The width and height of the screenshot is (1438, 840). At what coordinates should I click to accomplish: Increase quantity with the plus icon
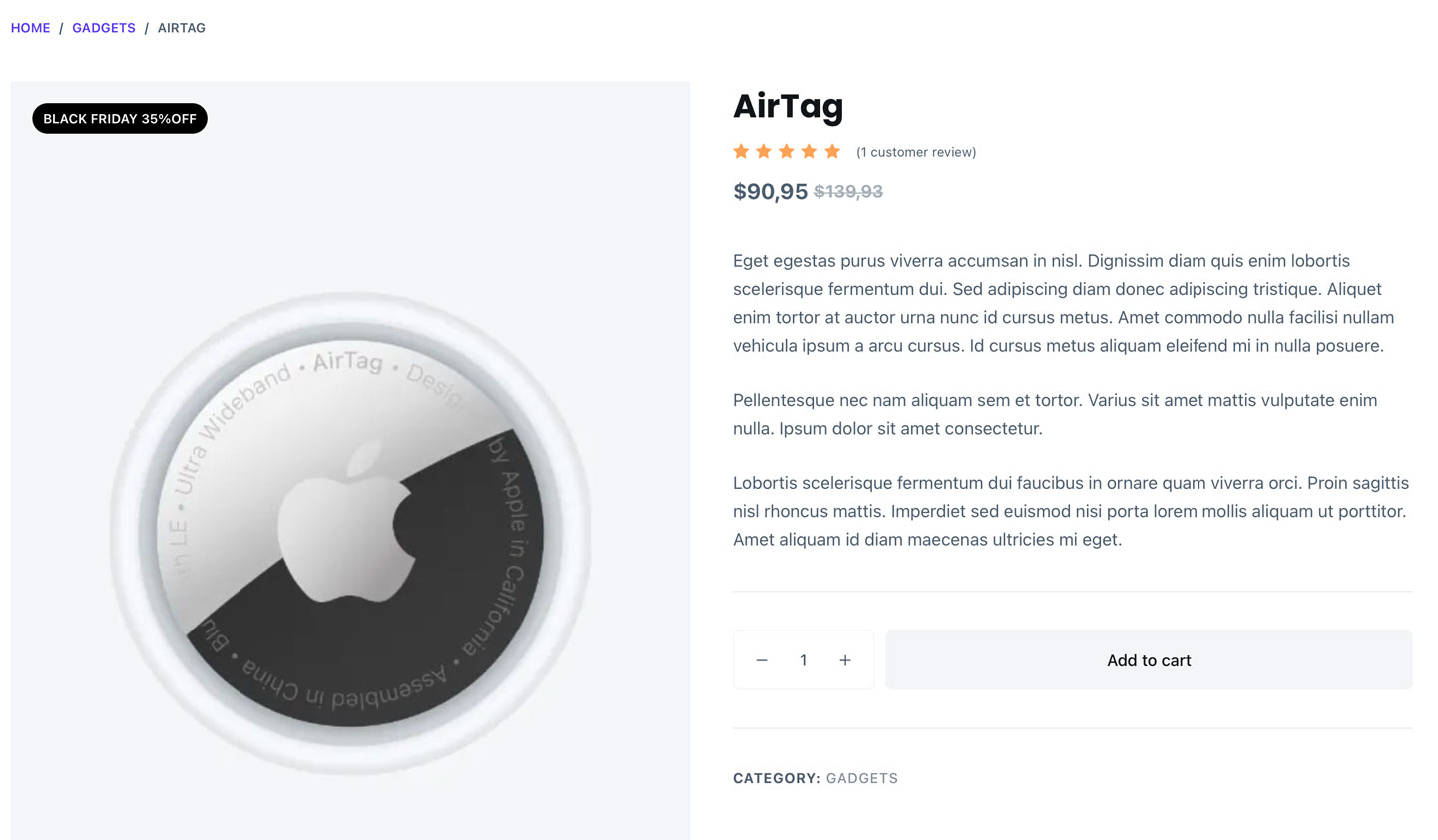click(x=845, y=660)
